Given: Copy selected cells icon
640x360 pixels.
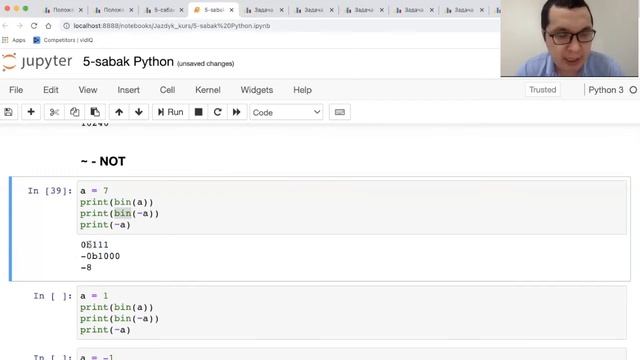Looking at the screenshot, I should tap(74, 112).
